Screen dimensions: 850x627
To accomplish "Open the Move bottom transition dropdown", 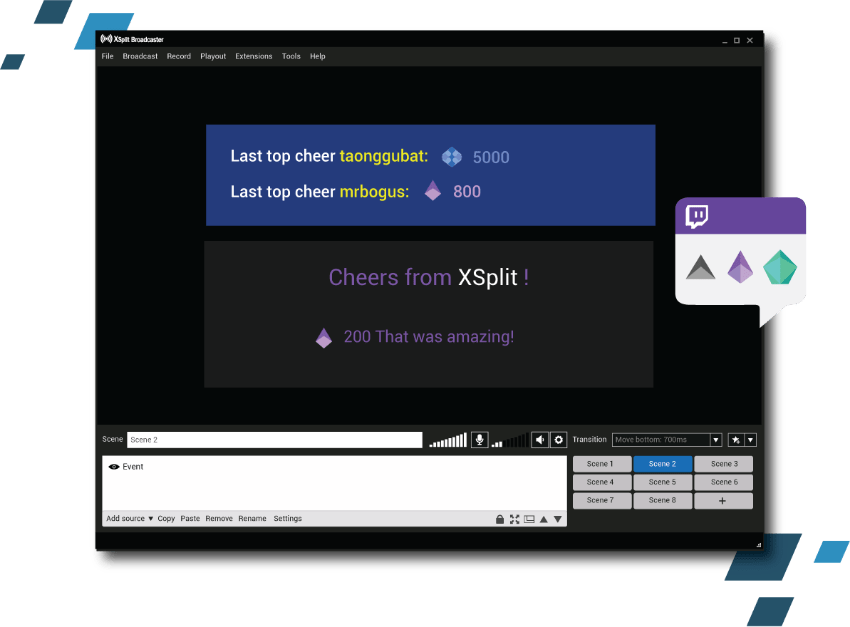I will pos(716,439).
